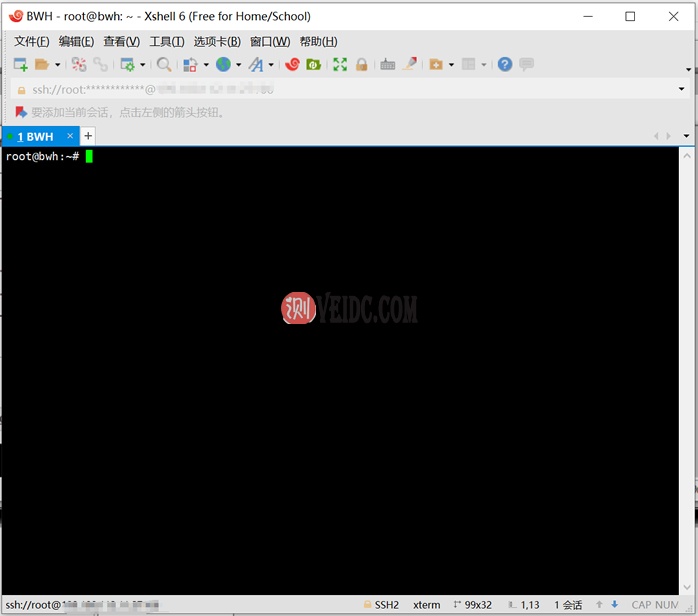The width and height of the screenshot is (698, 616).
Task: Open the 选项卡(B) menu
Action: point(217,42)
